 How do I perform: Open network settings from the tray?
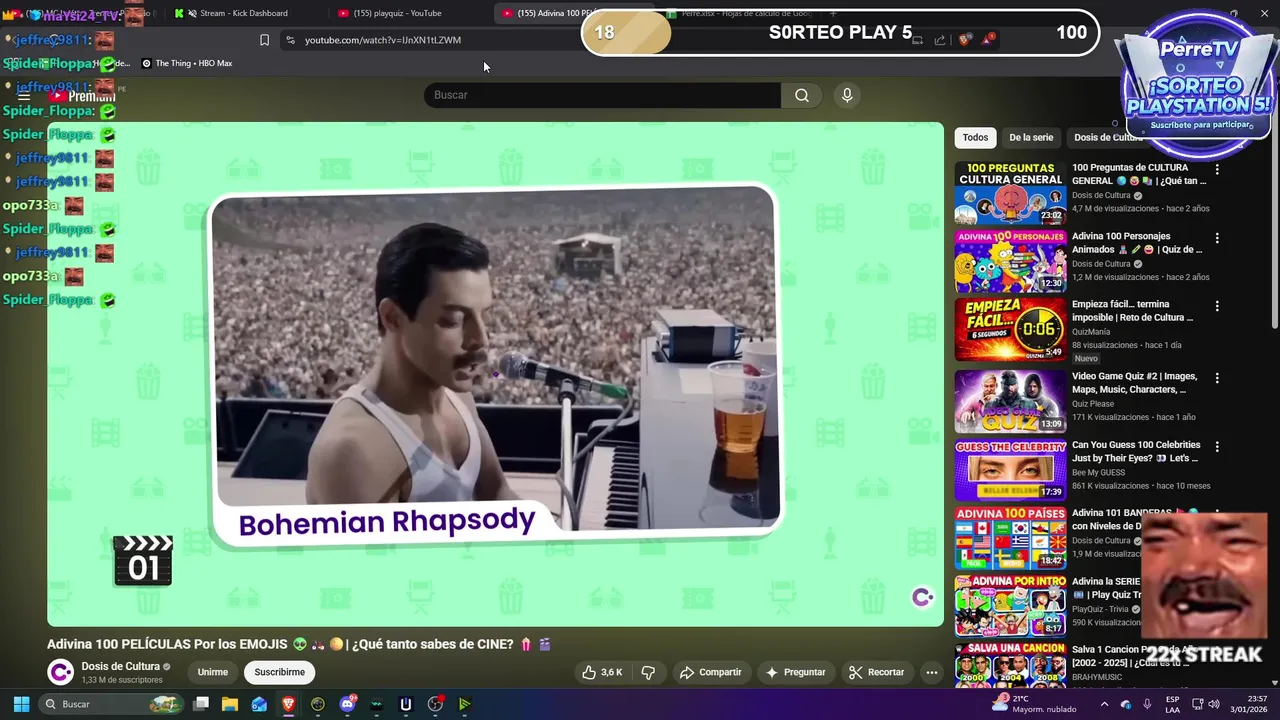[1198, 704]
